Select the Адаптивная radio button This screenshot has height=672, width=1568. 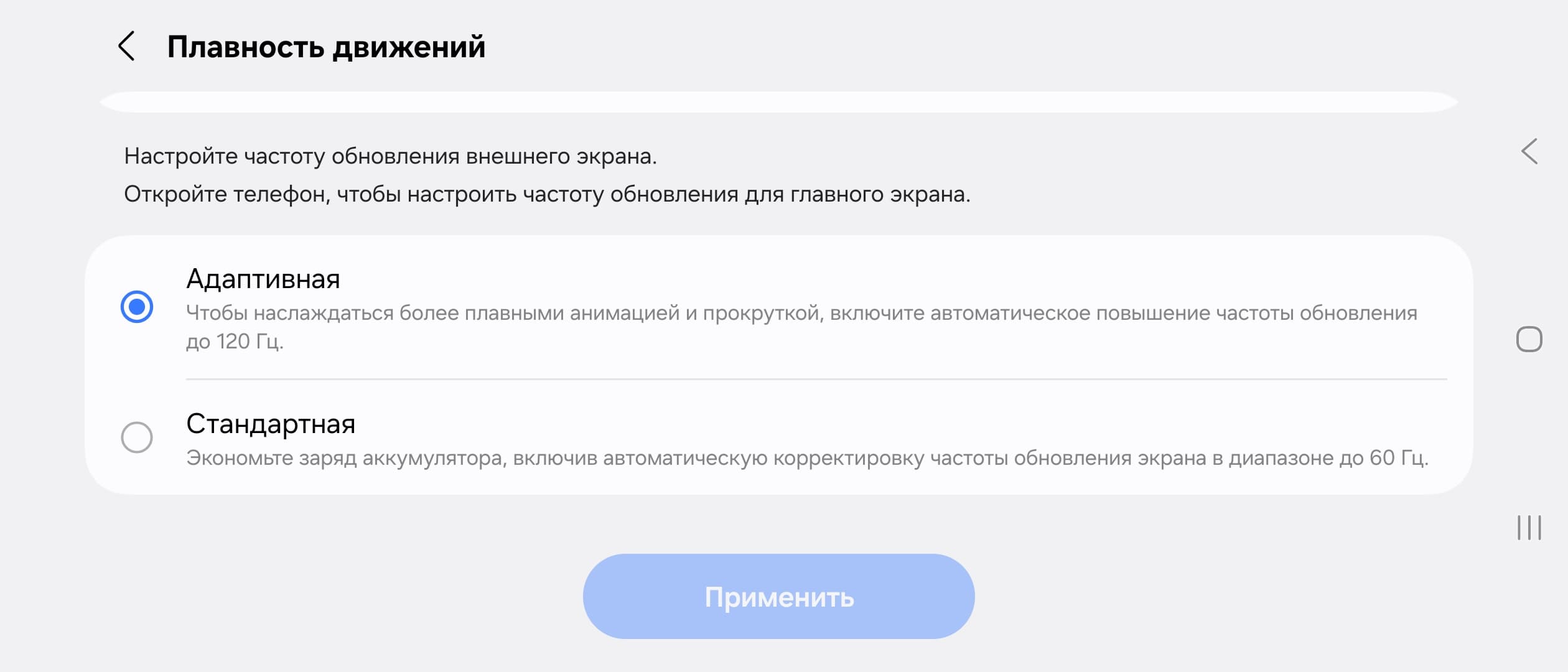137,307
